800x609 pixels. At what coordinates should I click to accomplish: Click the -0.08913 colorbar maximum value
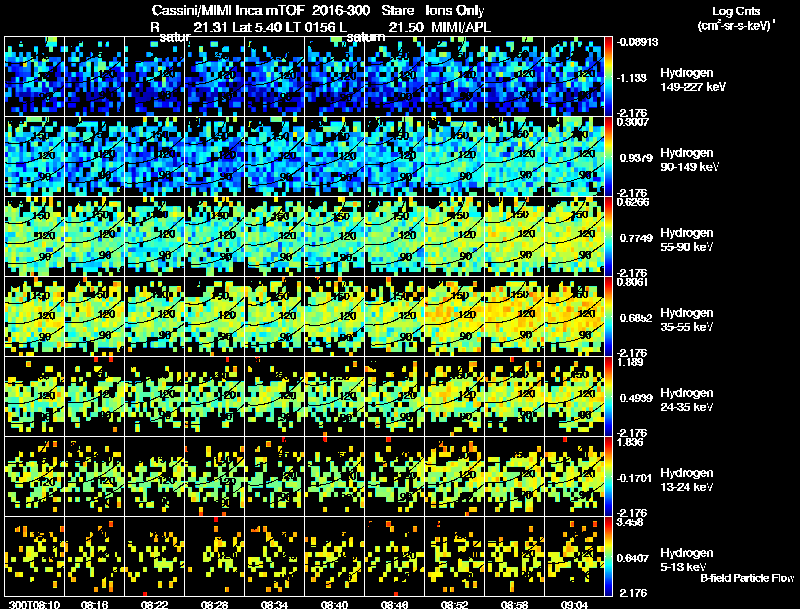click(637, 42)
